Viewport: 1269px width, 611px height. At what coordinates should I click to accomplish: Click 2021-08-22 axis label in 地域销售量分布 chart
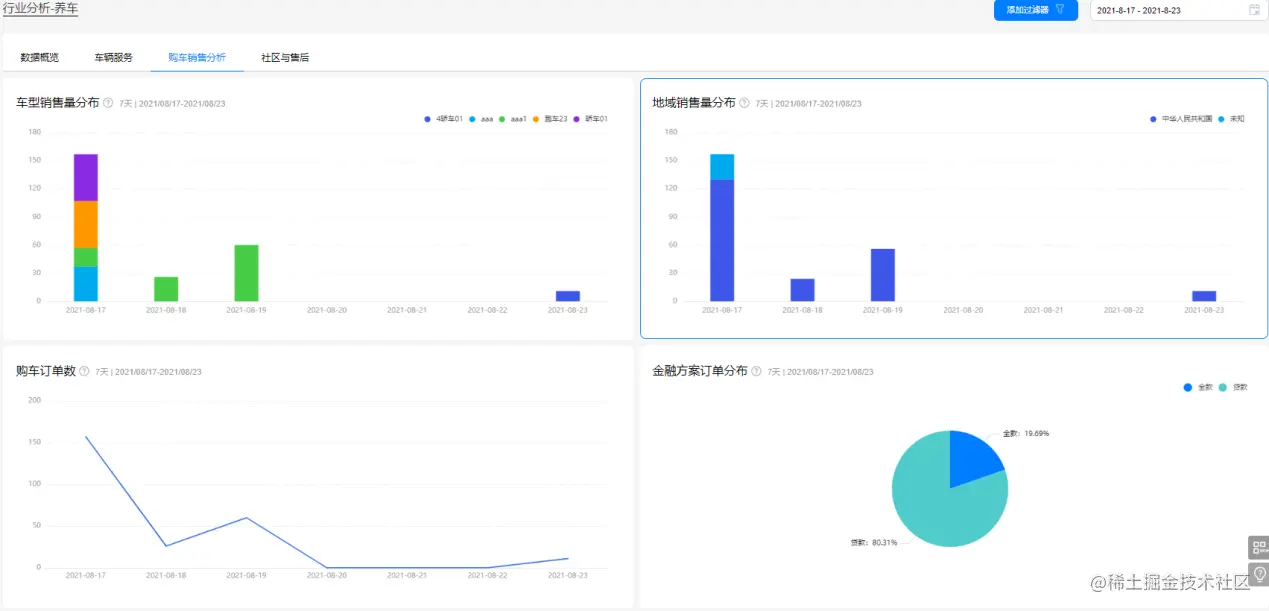point(1124,310)
